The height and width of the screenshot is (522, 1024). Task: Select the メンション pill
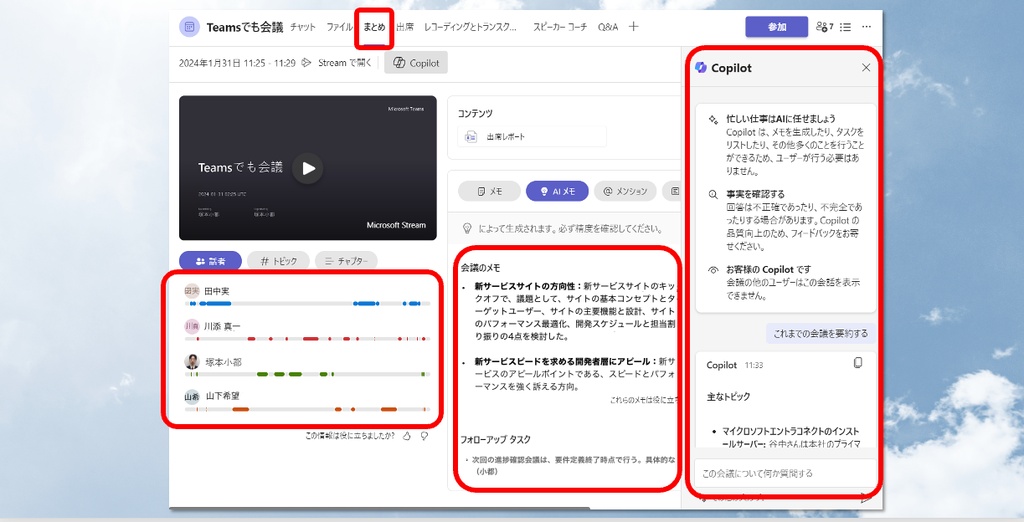625,191
